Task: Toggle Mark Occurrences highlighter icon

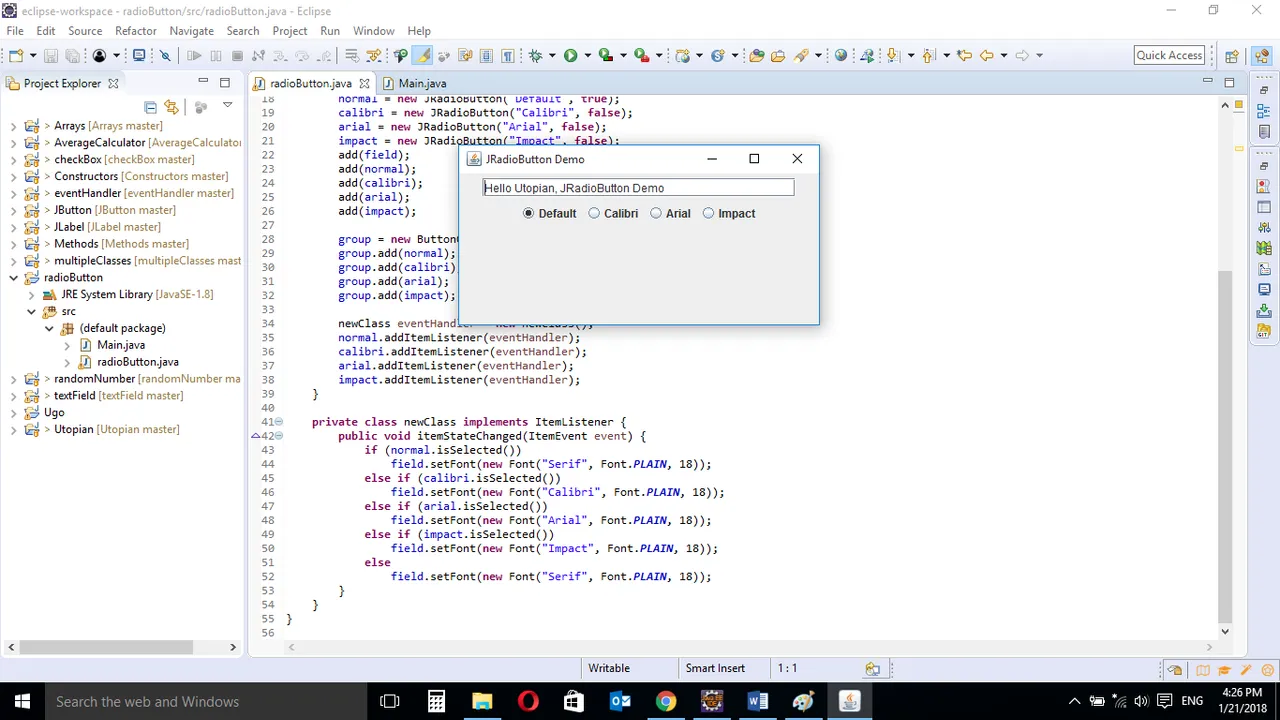Action: point(423,56)
